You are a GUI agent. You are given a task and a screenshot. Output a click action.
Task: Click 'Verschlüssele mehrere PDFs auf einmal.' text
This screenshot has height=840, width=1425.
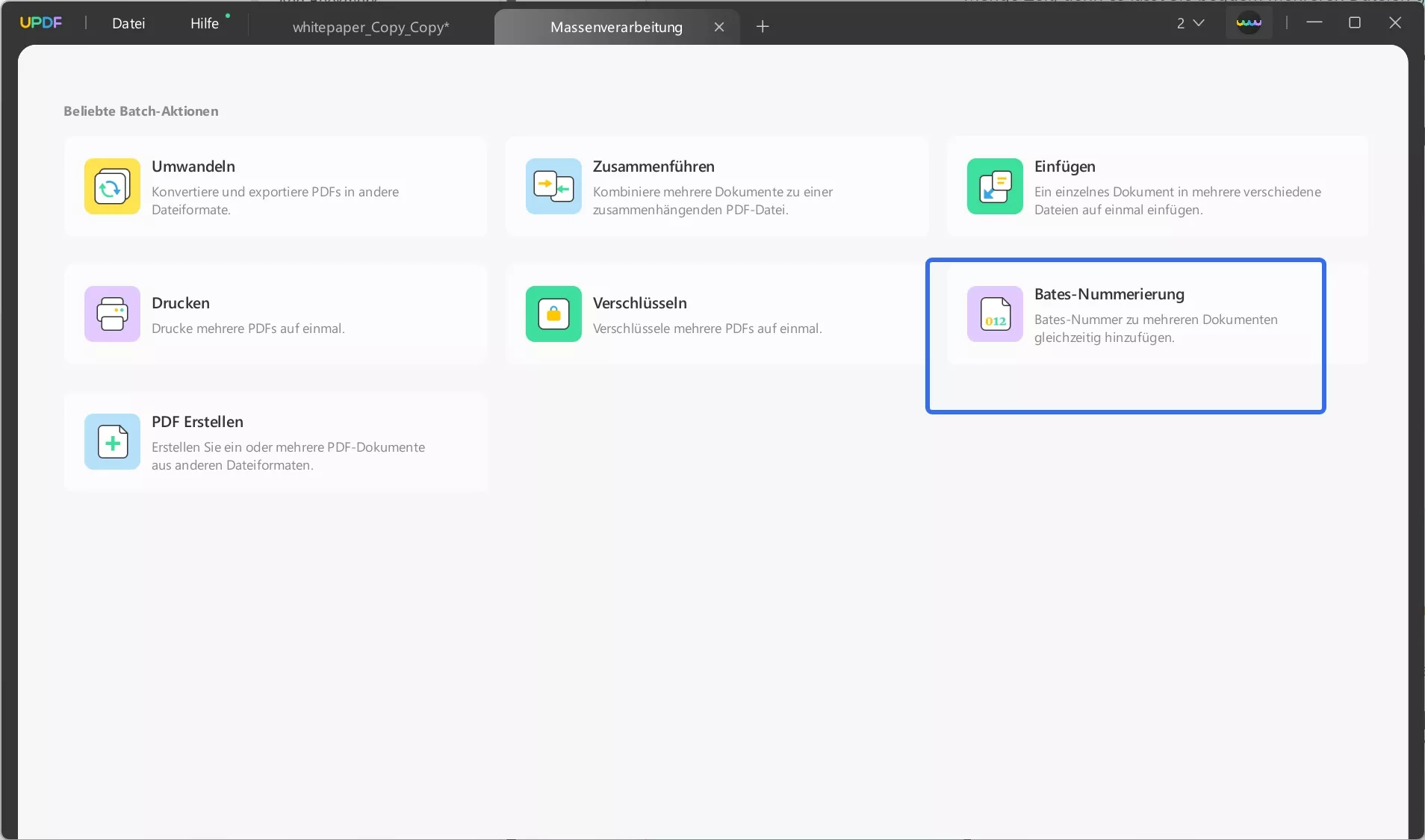click(707, 329)
